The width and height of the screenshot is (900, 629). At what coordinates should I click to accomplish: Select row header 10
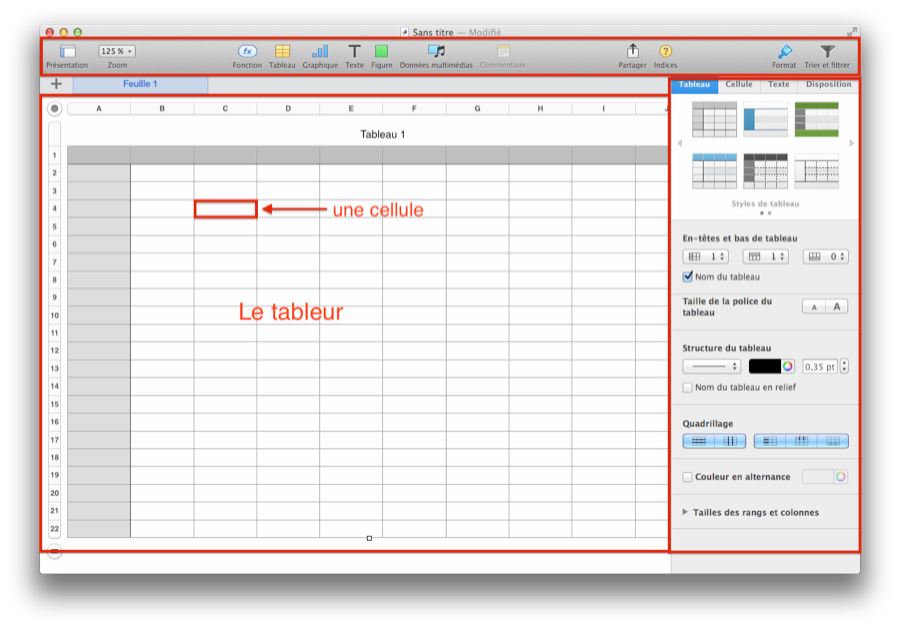coord(55,315)
